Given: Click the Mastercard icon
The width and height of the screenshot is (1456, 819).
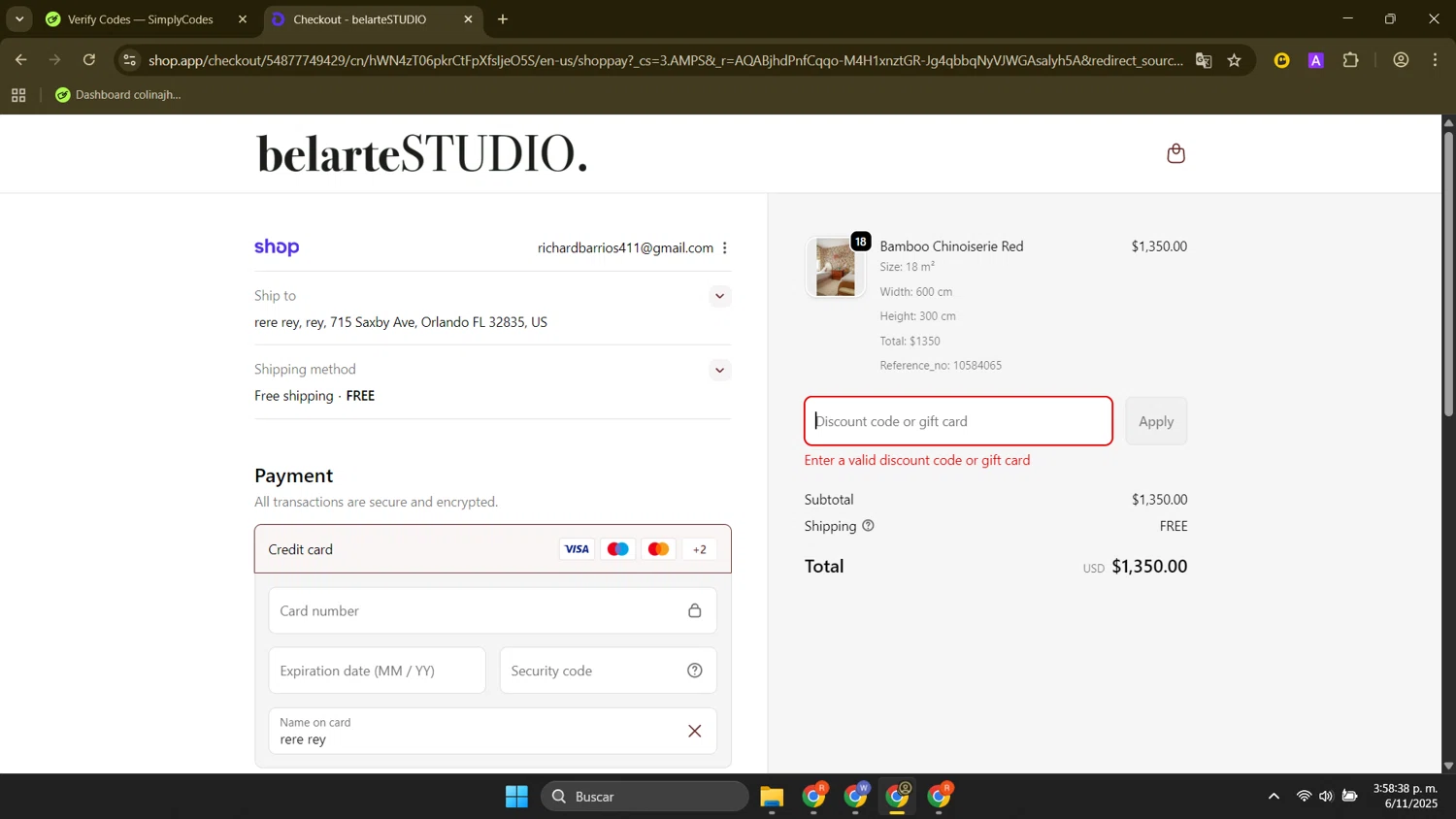Looking at the screenshot, I should 658,549.
